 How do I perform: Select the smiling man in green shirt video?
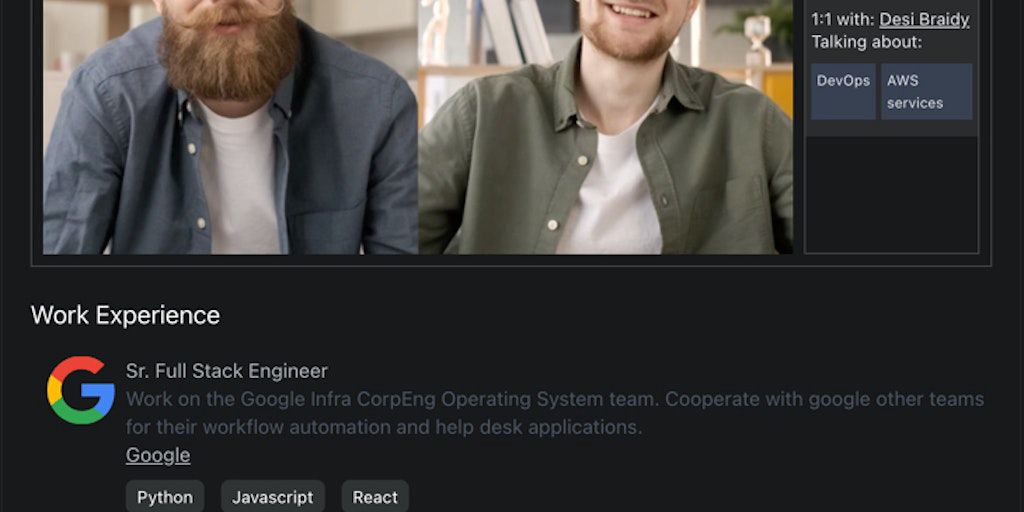(605, 127)
